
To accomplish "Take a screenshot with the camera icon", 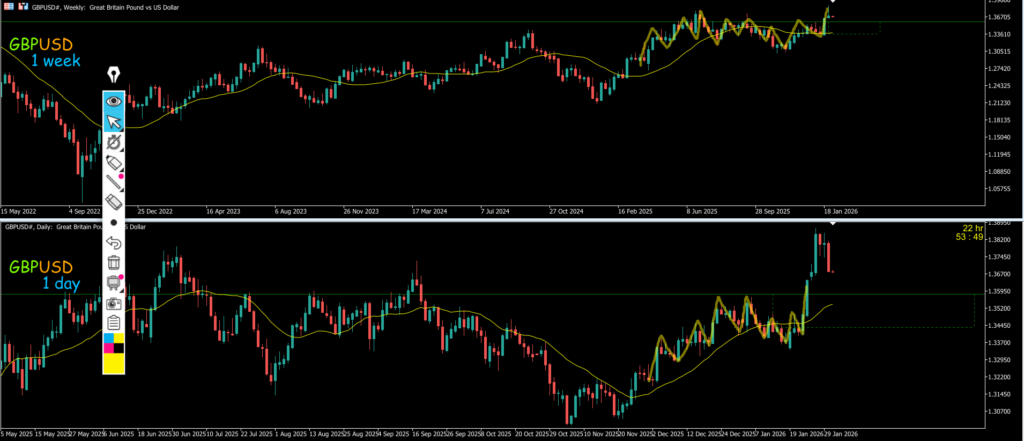I will coord(114,302).
